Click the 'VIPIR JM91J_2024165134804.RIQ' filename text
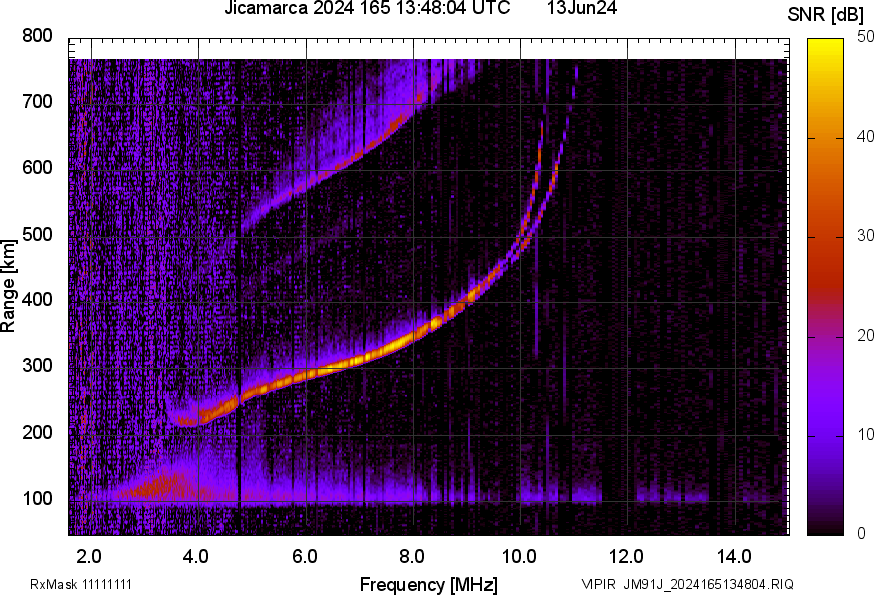 (687, 584)
